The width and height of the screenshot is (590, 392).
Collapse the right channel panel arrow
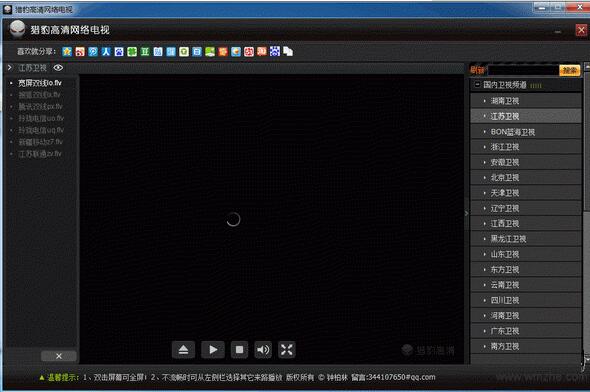467,213
